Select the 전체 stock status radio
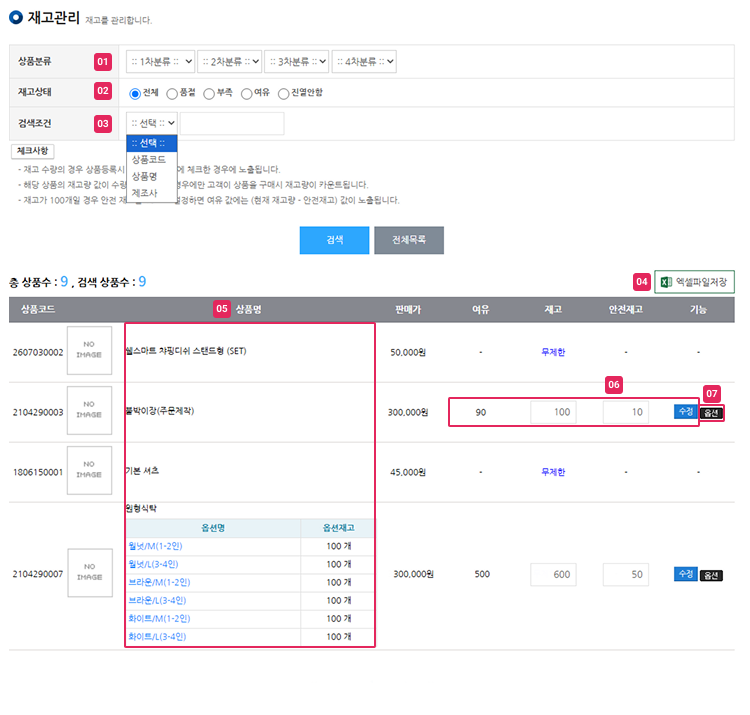This screenshot has height=715, width=750. [135, 94]
